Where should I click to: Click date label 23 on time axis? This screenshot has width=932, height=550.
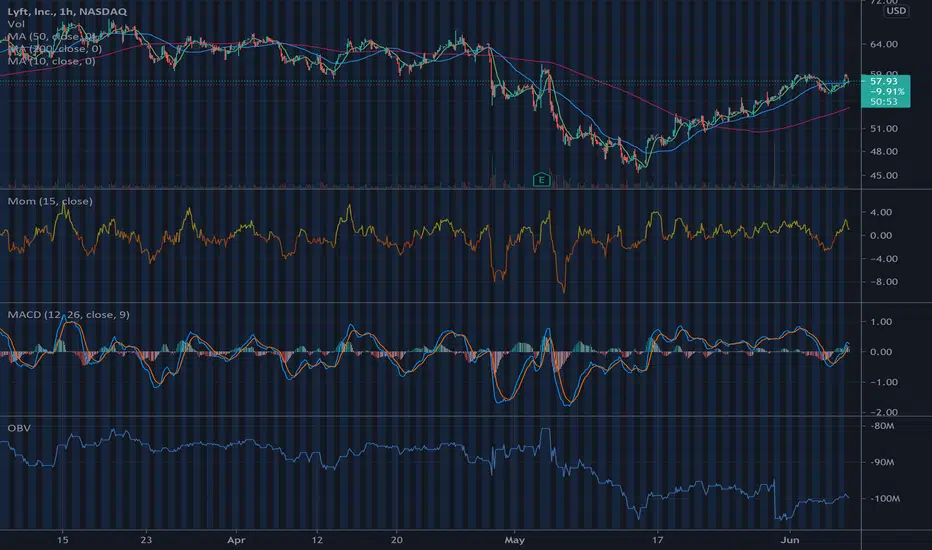[146, 540]
